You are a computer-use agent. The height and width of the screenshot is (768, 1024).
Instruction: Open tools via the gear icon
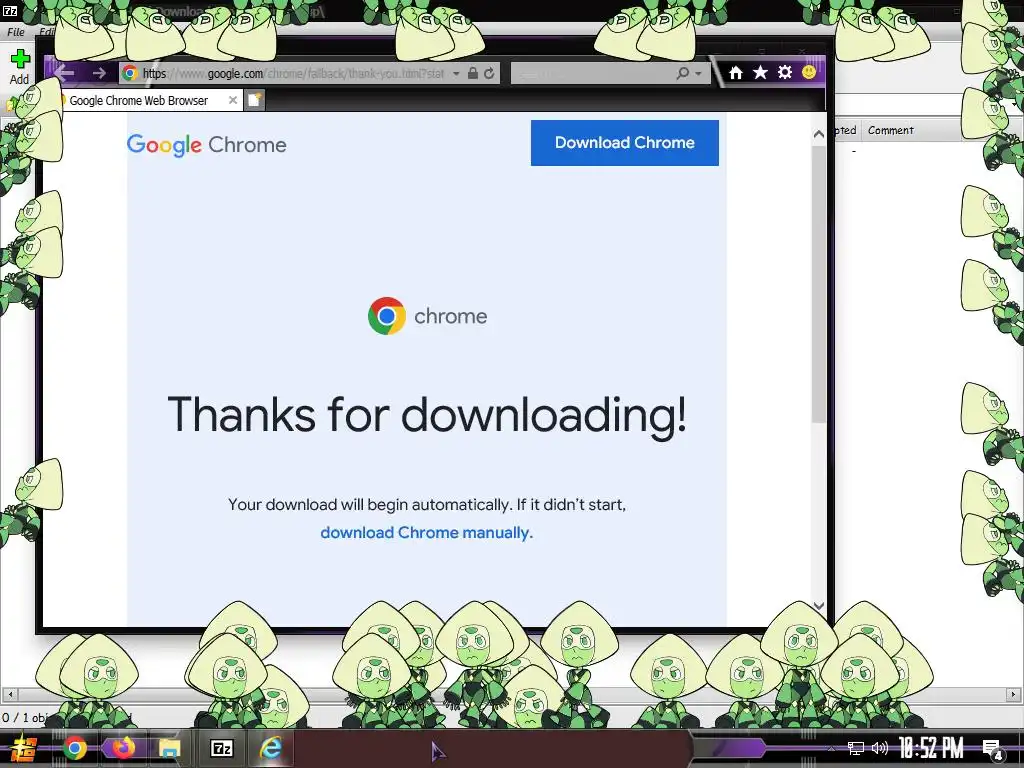[x=785, y=72]
